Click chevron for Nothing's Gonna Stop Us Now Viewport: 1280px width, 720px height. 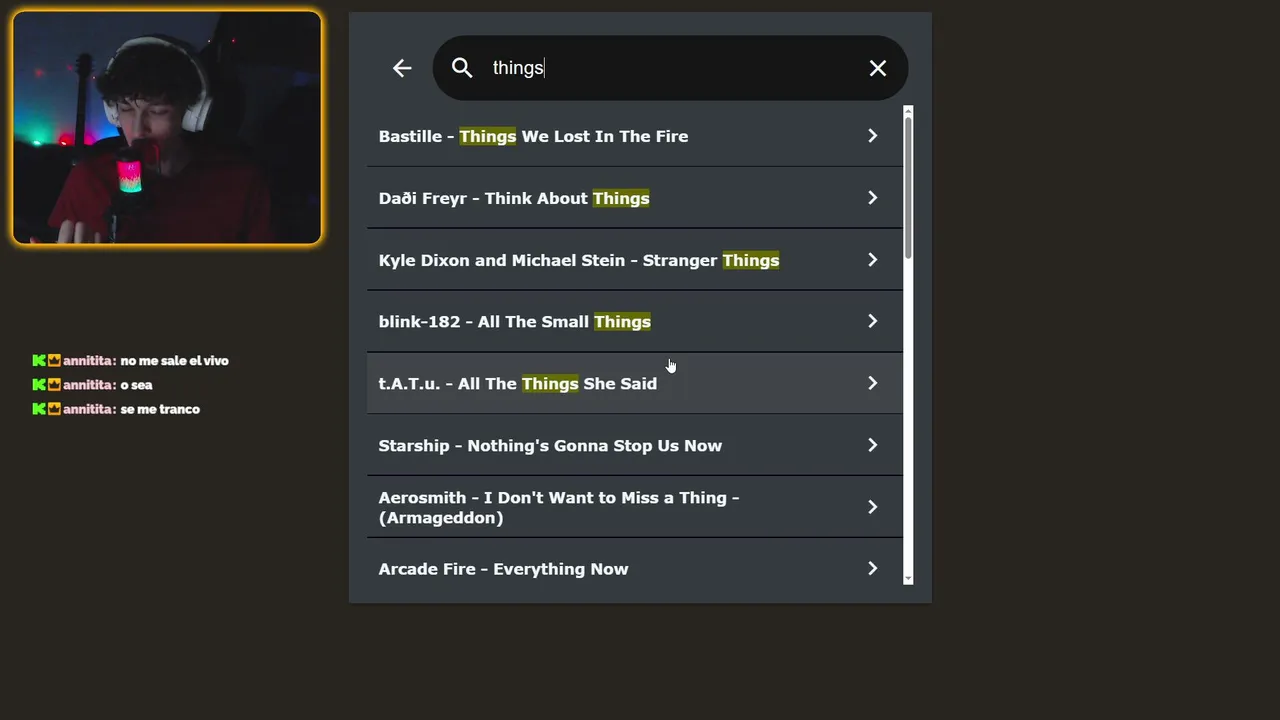[872, 445]
